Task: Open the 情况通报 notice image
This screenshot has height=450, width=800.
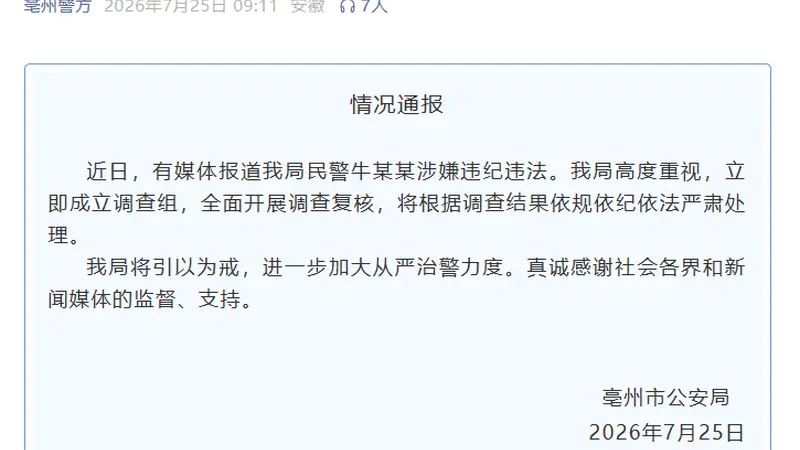Action: [397, 257]
